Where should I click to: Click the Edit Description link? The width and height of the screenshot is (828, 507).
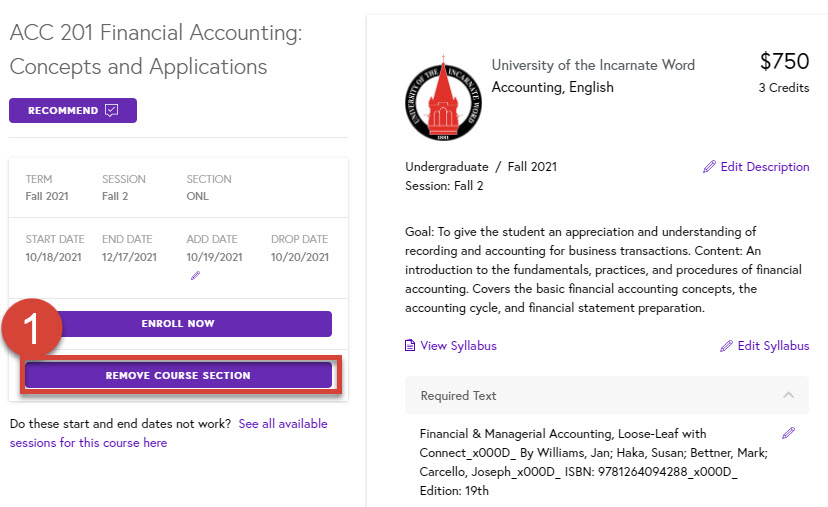[765, 167]
